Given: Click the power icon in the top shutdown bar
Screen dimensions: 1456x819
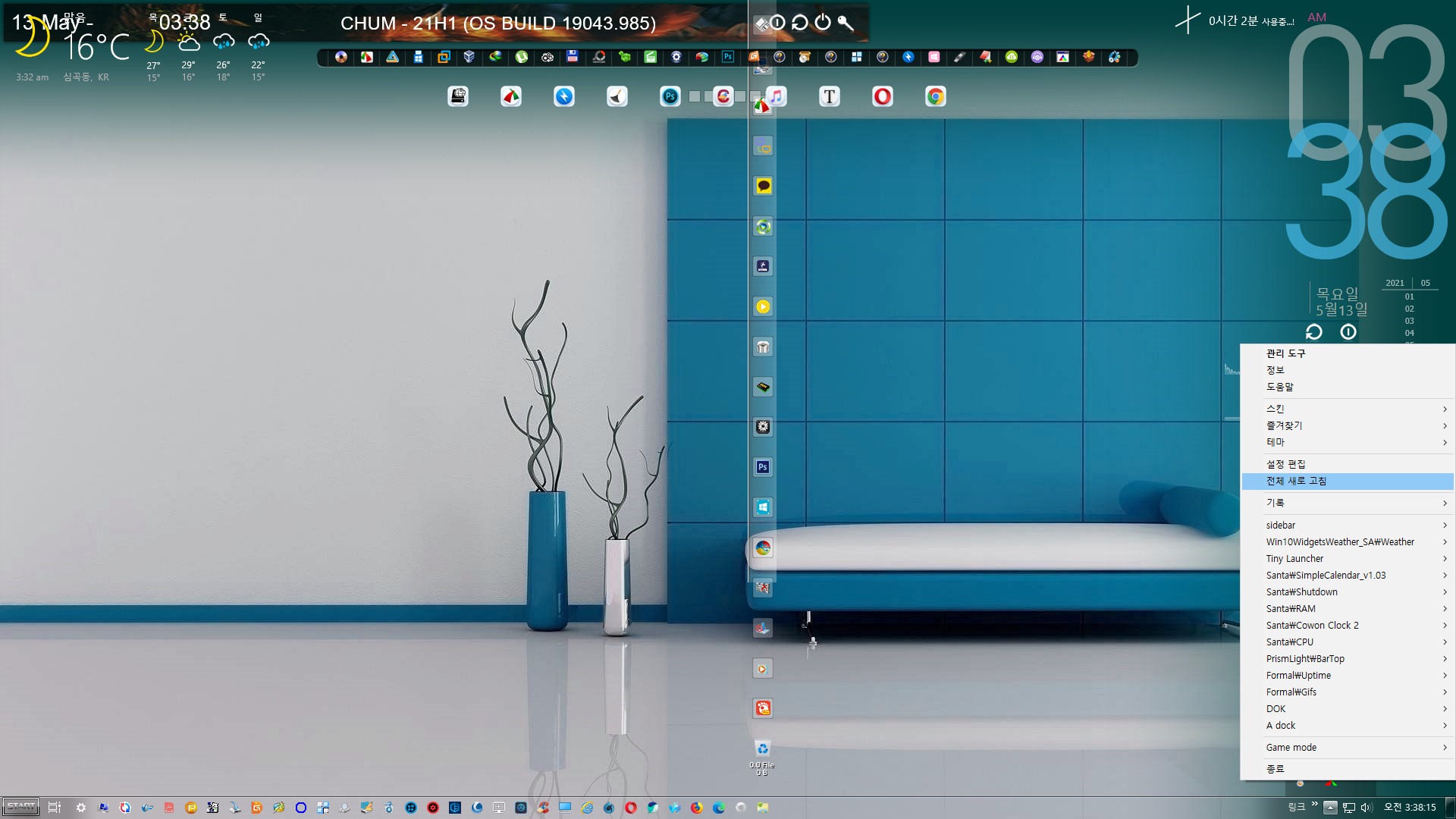Looking at the screenshot, I should [x=823, y=23].
